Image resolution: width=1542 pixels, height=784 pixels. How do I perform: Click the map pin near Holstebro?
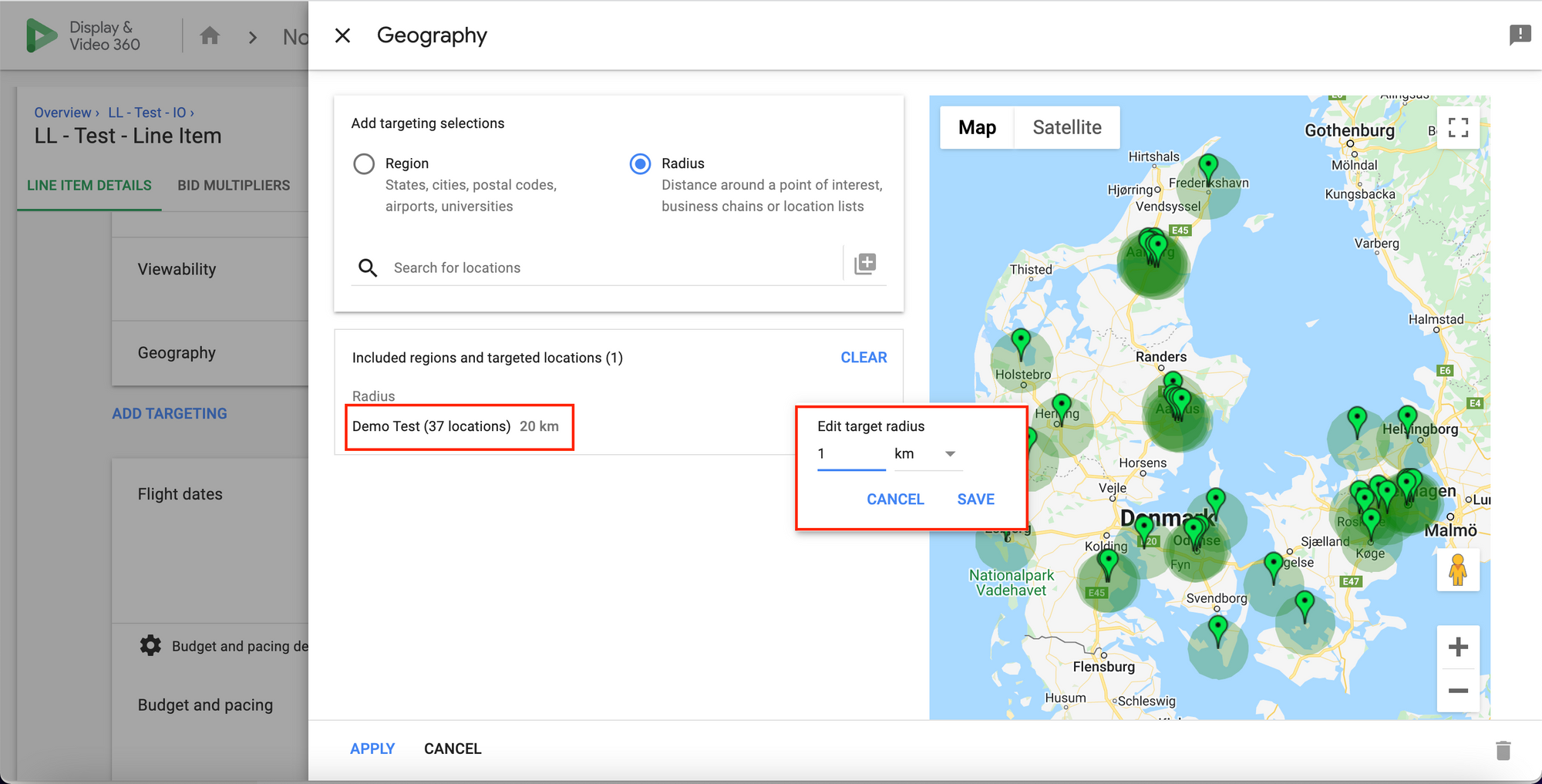click(x=1021, y=344)
